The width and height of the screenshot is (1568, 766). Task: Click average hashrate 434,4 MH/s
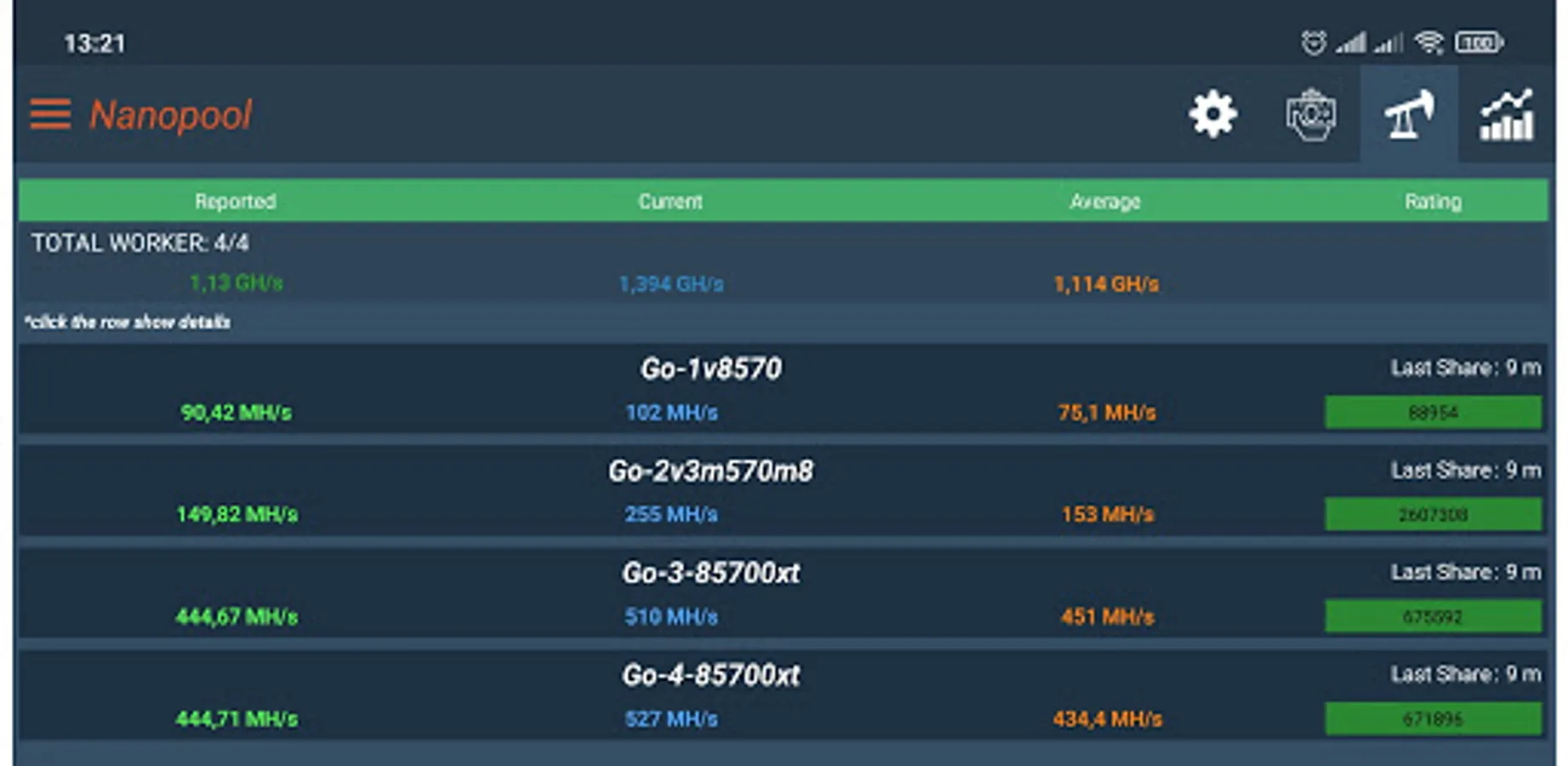point(1108,719)
